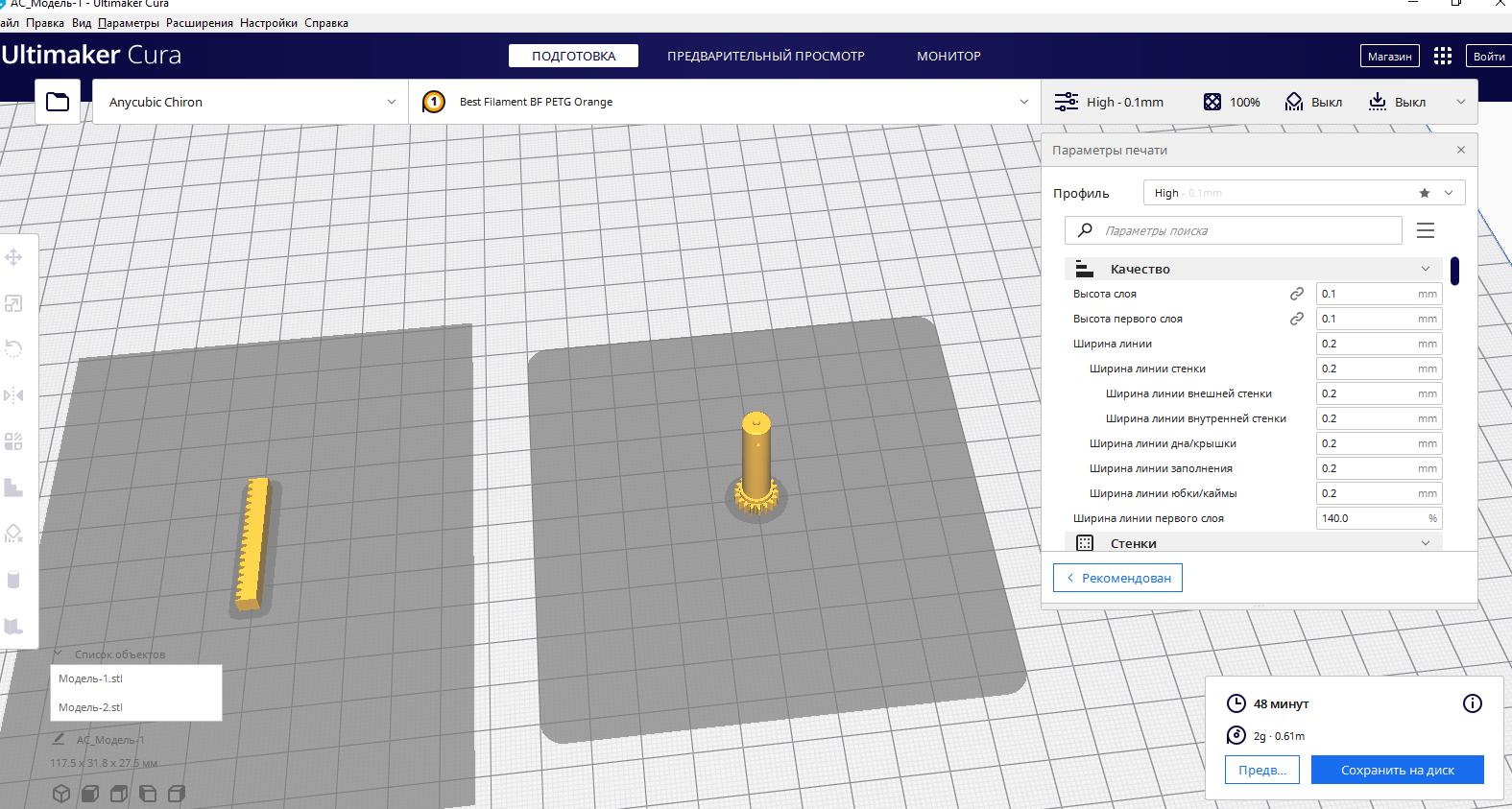The width and height of the screenshot is (1512, 809).
Task: Open the apps grid icon beside Магазин
Action: (x=1442, y=56)
